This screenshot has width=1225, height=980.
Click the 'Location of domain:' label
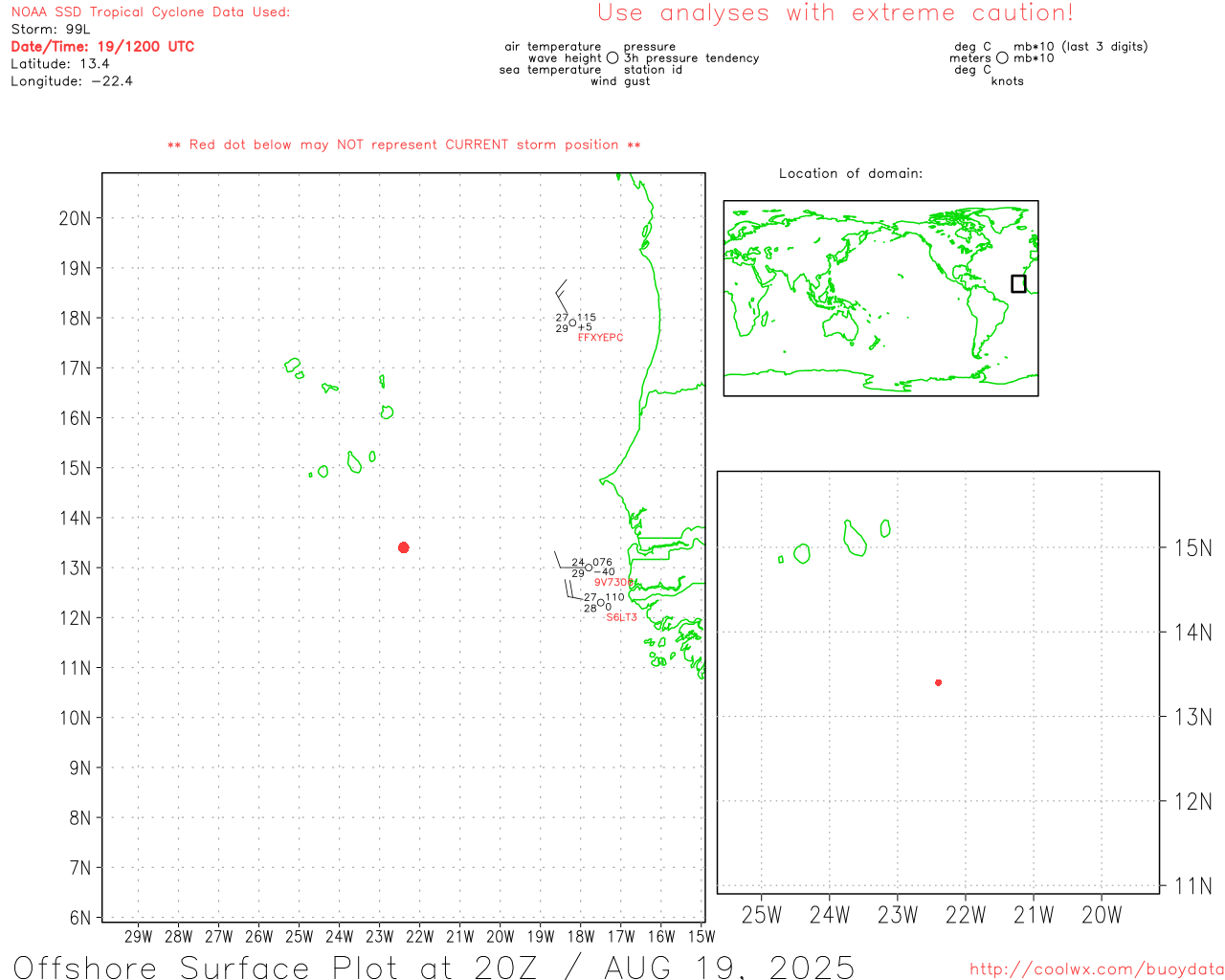[x=851, y=173]
